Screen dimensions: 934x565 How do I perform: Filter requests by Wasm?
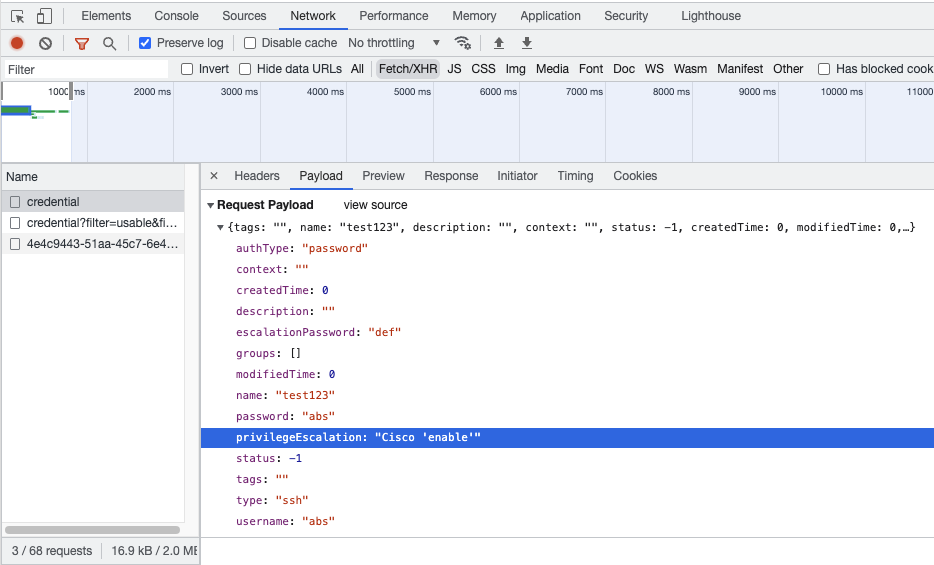[x=690, y=69]
